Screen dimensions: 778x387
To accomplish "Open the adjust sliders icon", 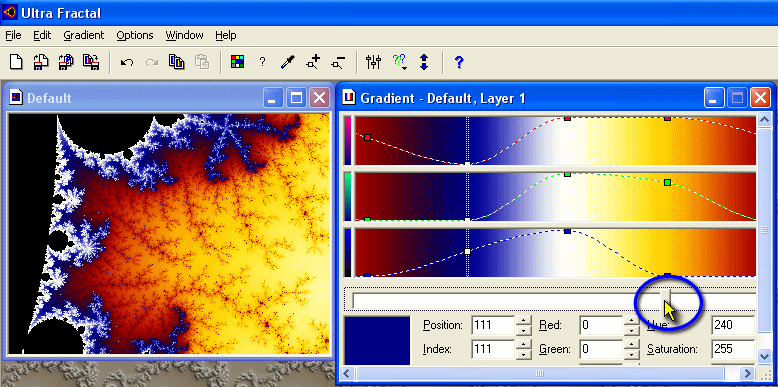I will click(x=373, y=62).
